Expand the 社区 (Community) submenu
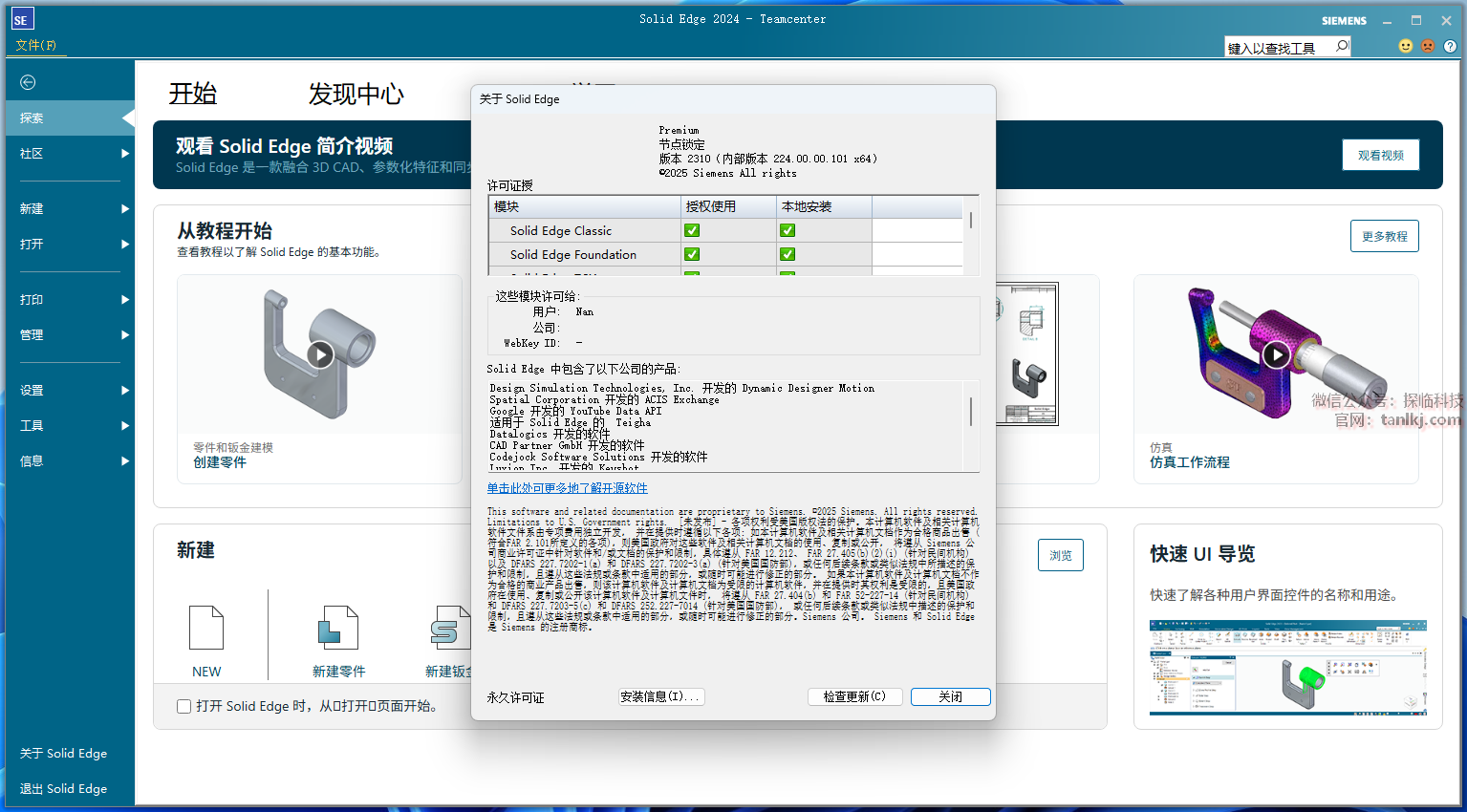This screenshot has height=812, width=1467. point(72,153)
